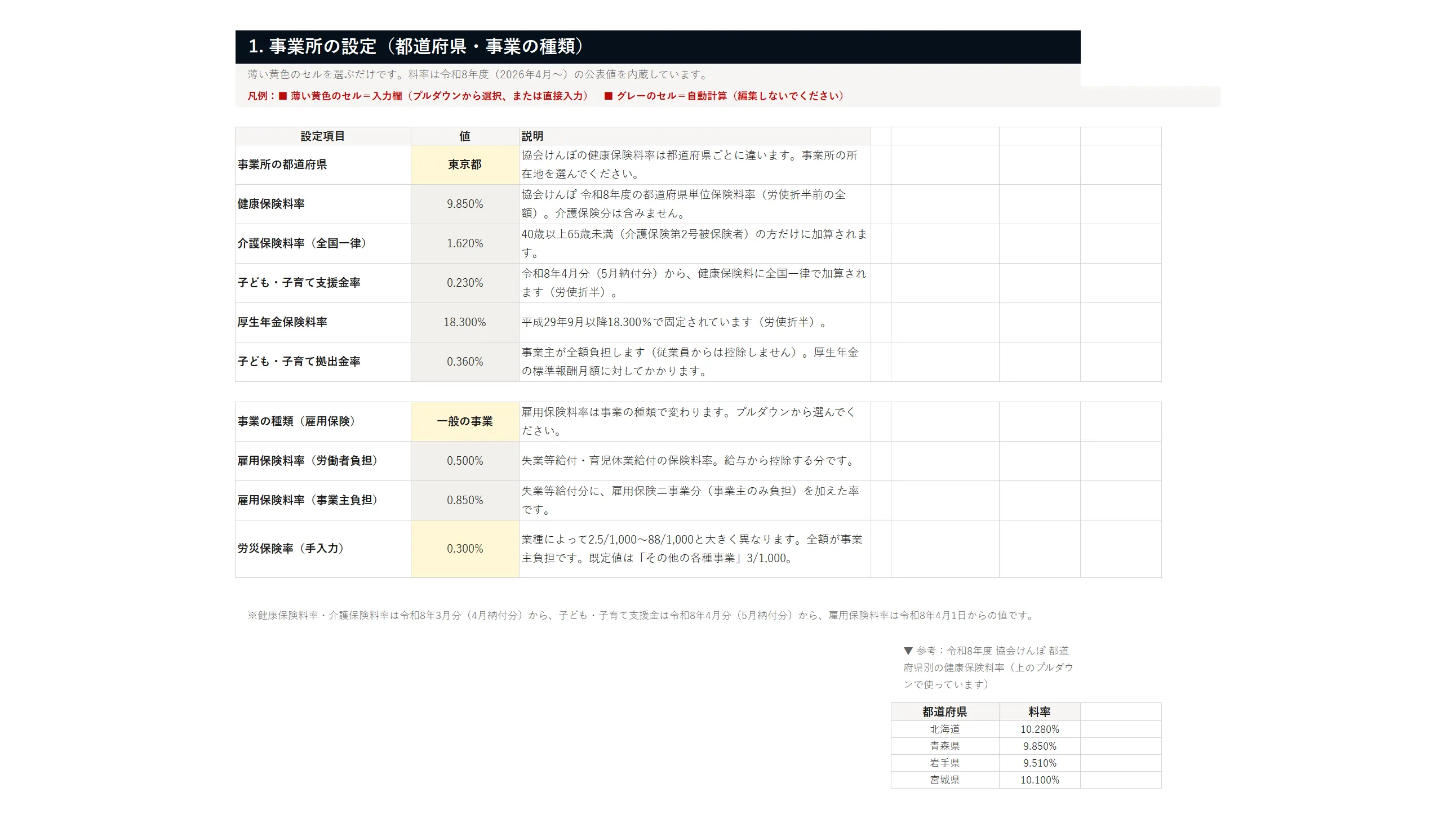Viewport: 1456px width, 819px height.
Task: Select the 雇用保険料率（労働者負担） label cell
Action: pos(323,461)
